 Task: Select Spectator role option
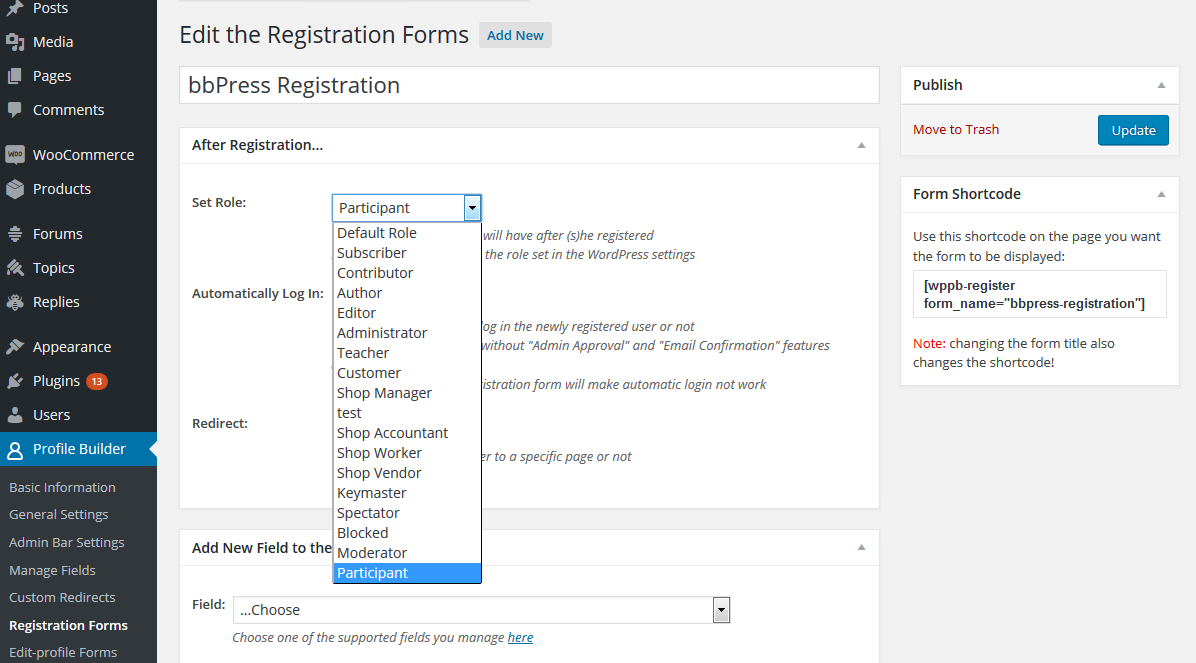(407, 513)
